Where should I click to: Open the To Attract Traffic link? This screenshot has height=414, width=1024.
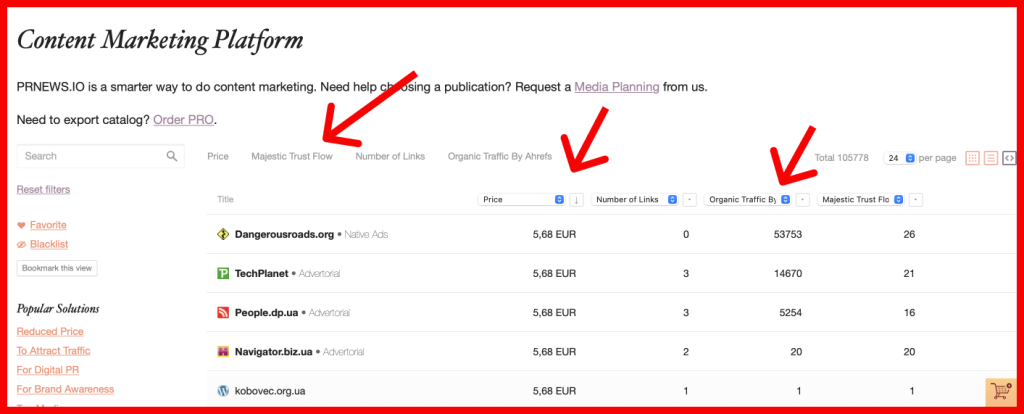pyautogui.click(x=53, y=351)
